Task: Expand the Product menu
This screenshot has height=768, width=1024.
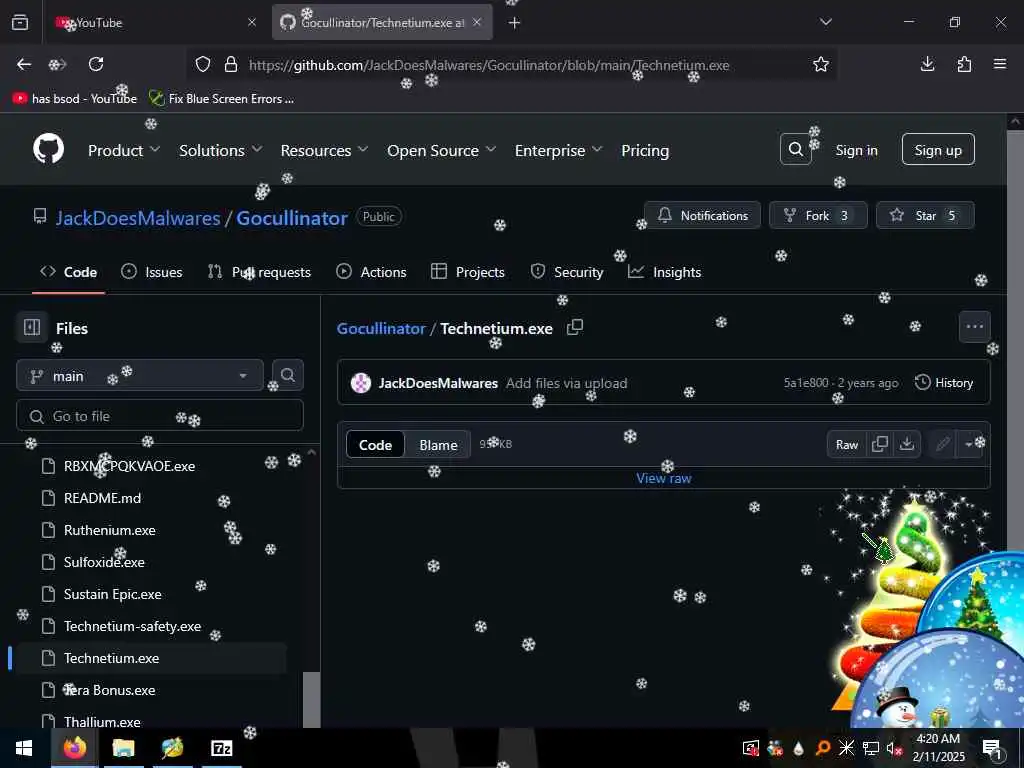Action: tap(123, 150)
